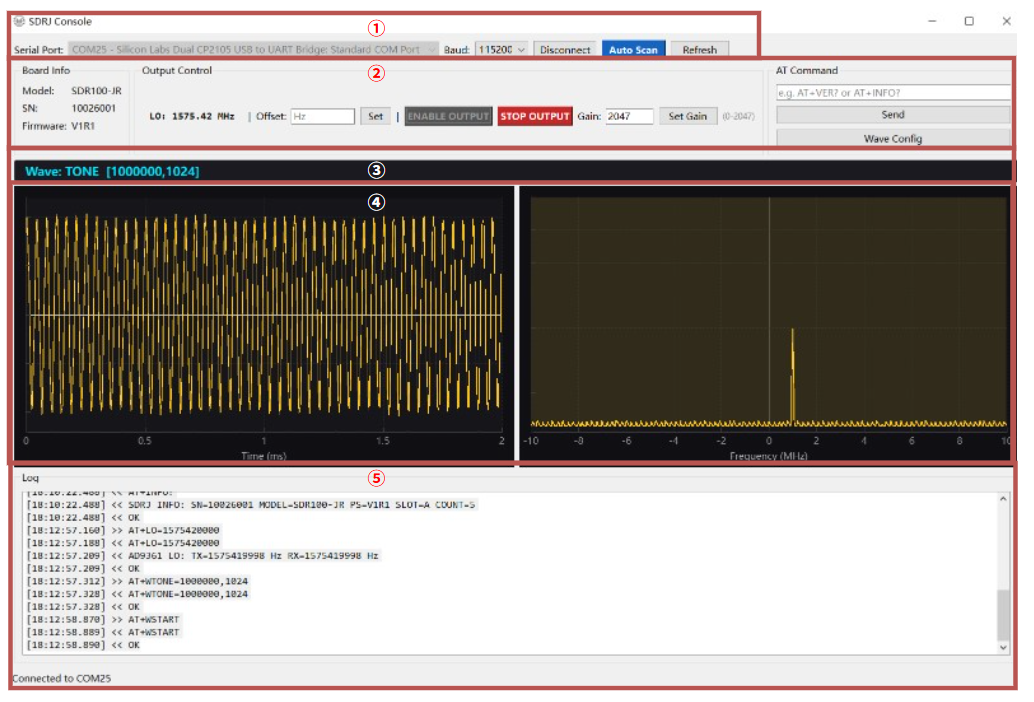The image size is (1034, 702).
Task: Click sent log line '>> AT+WTONE=1000000,1024'
Action: (137, 581)
